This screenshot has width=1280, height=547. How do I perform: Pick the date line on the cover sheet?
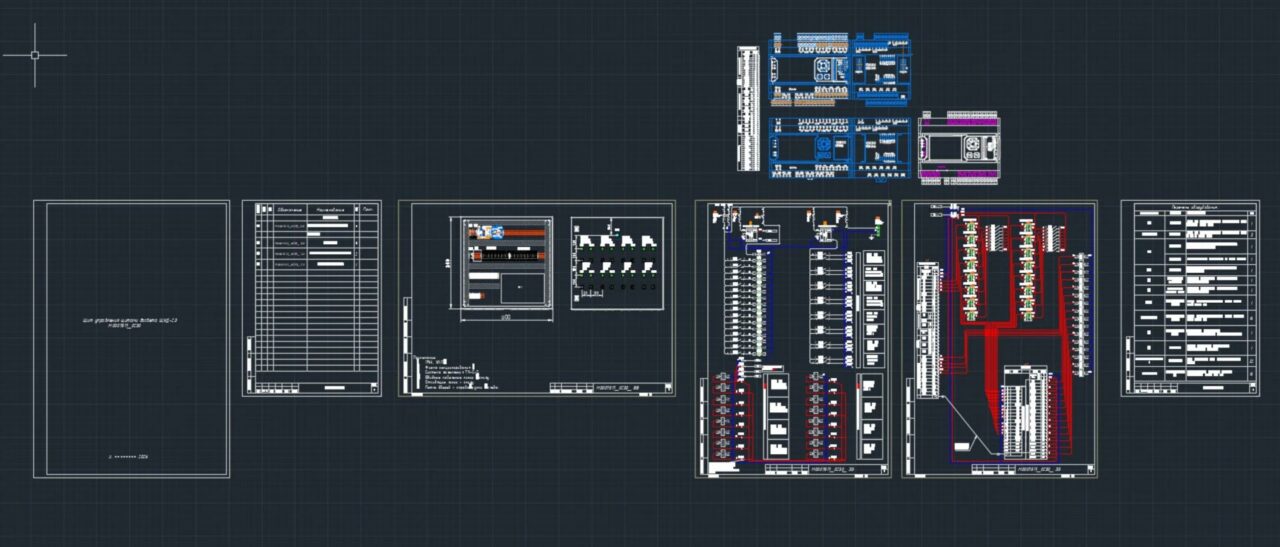click(x=129, y=456)
